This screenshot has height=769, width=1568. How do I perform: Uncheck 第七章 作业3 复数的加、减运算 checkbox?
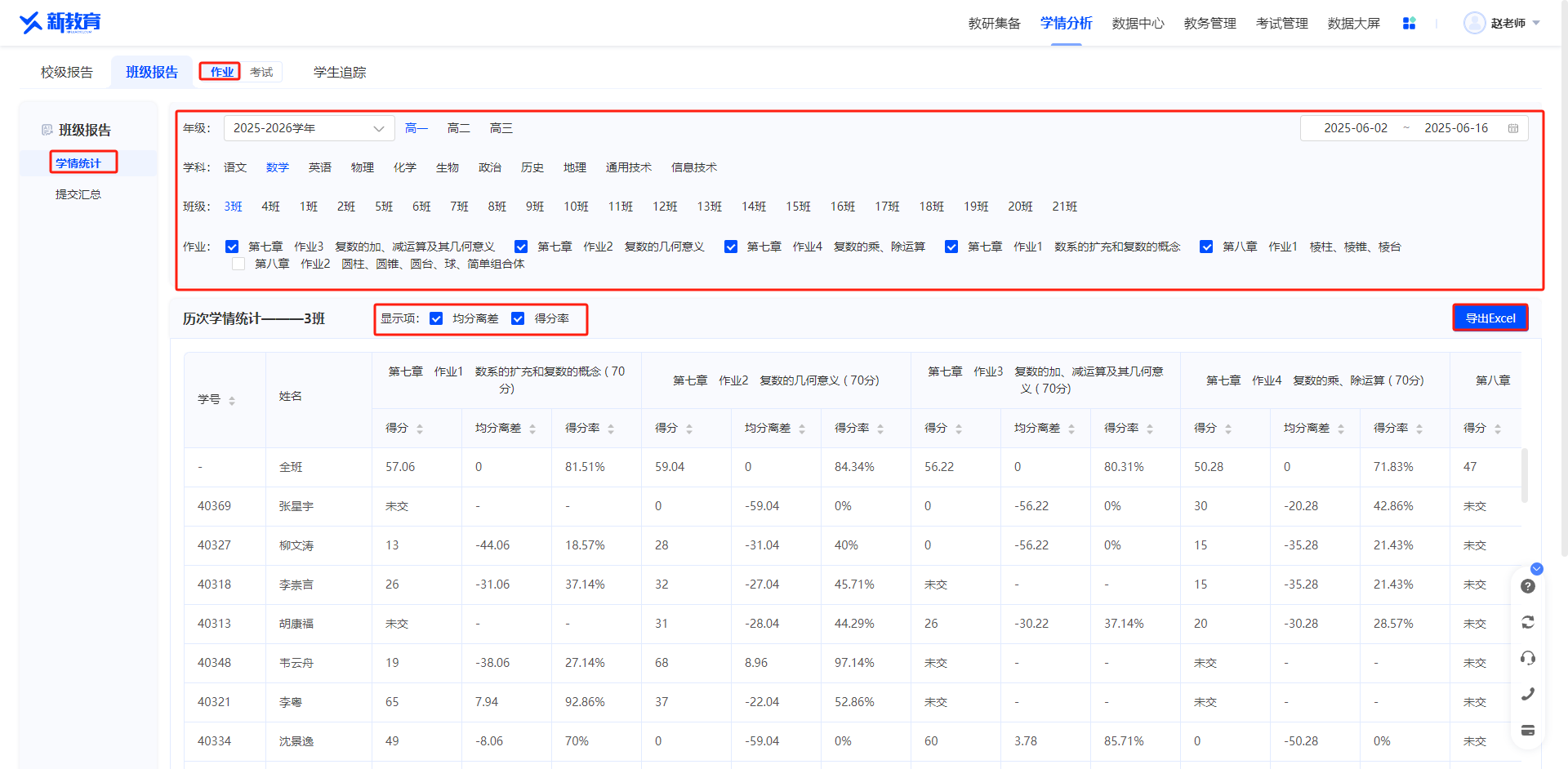pos(232,247)
